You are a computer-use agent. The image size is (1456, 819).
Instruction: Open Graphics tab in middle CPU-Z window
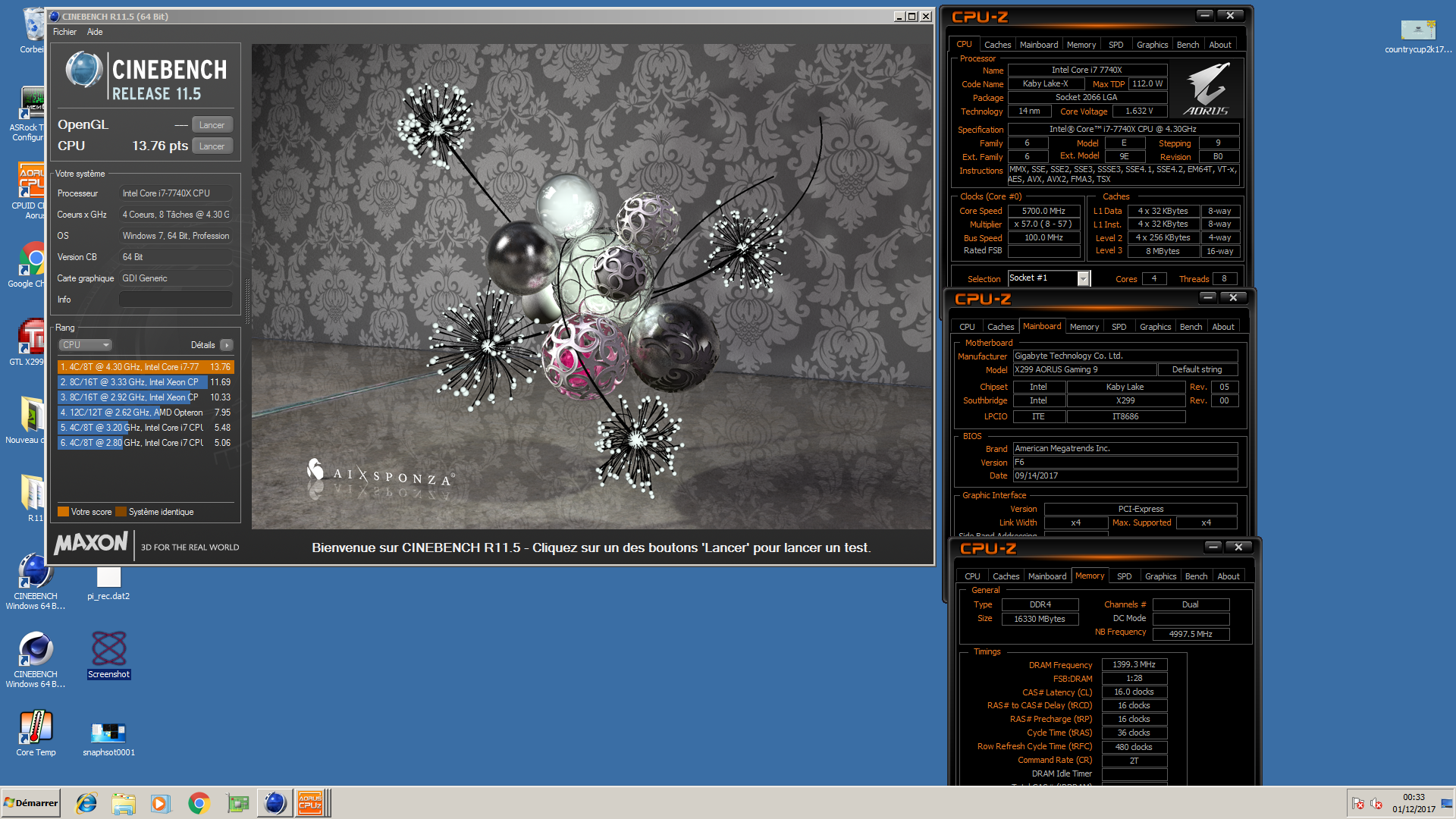(x=1155, y=327)
